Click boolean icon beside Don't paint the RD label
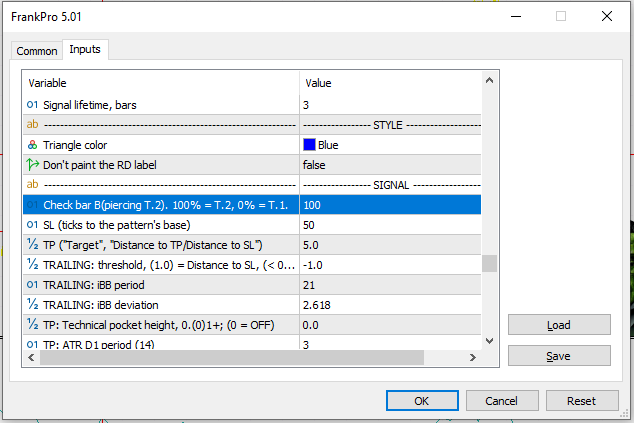This screenshot has width=634, height=423. pyautogui.click(x=32, y=165)
